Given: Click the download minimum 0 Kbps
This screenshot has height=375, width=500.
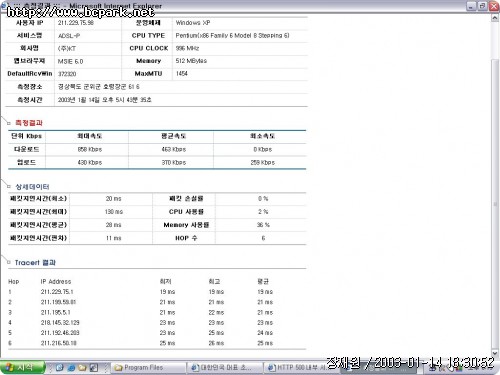Looking at the screenshot, I should (263, 149).
